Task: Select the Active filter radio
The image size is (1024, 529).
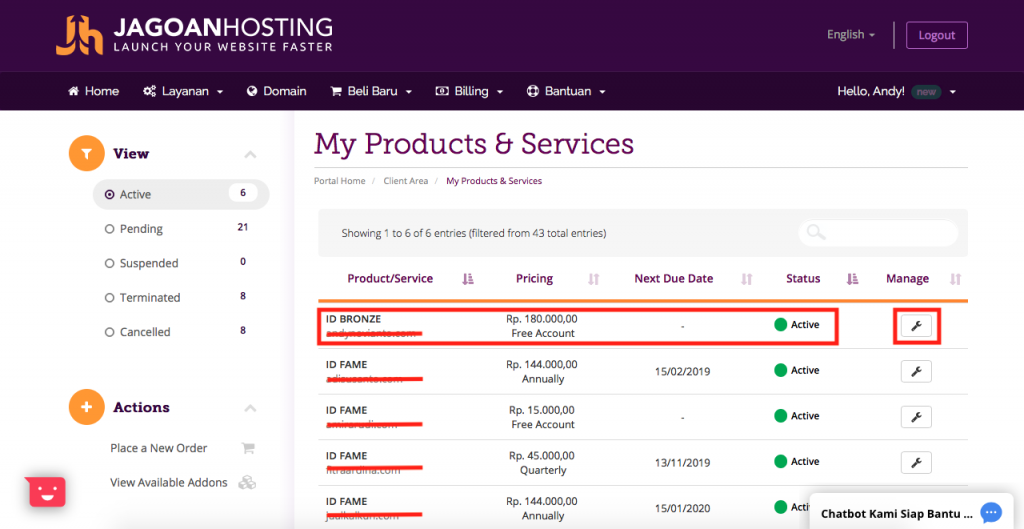Action: point(110,195)
